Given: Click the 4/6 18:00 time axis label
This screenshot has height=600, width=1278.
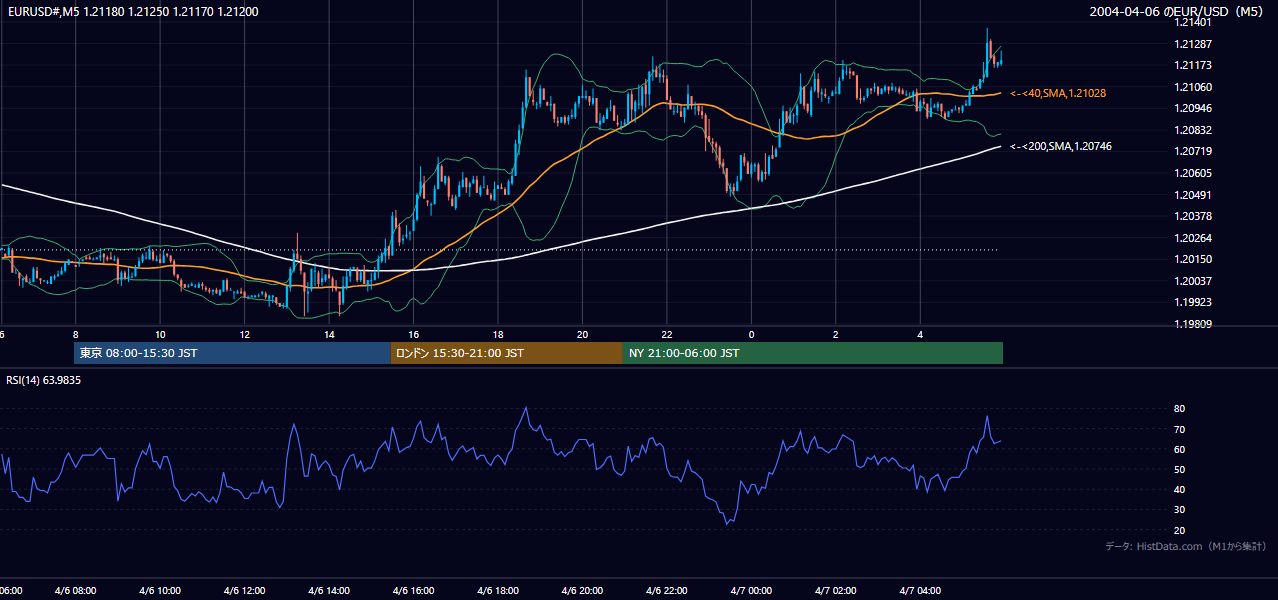Looking at the screenshot, I should tap(498, 591).
